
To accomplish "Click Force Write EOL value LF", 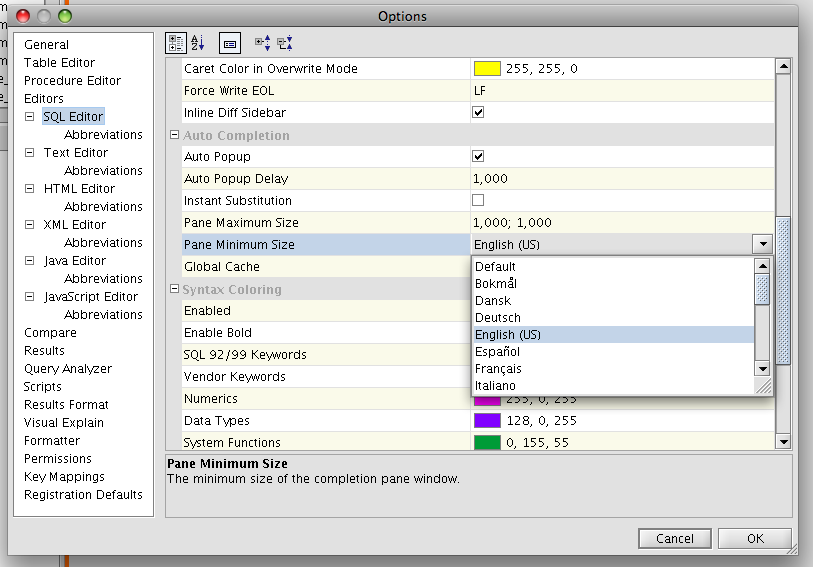I will coord(623,91).
